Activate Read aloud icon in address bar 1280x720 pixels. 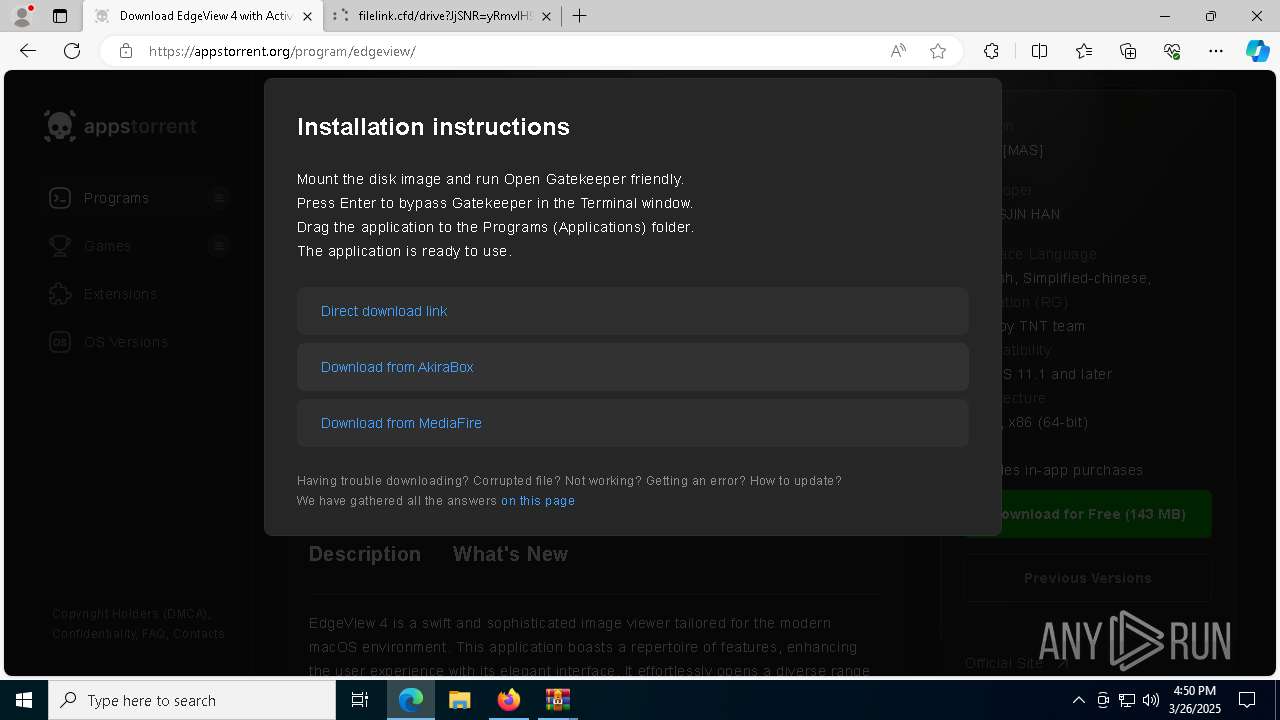[x=898, y=51]
